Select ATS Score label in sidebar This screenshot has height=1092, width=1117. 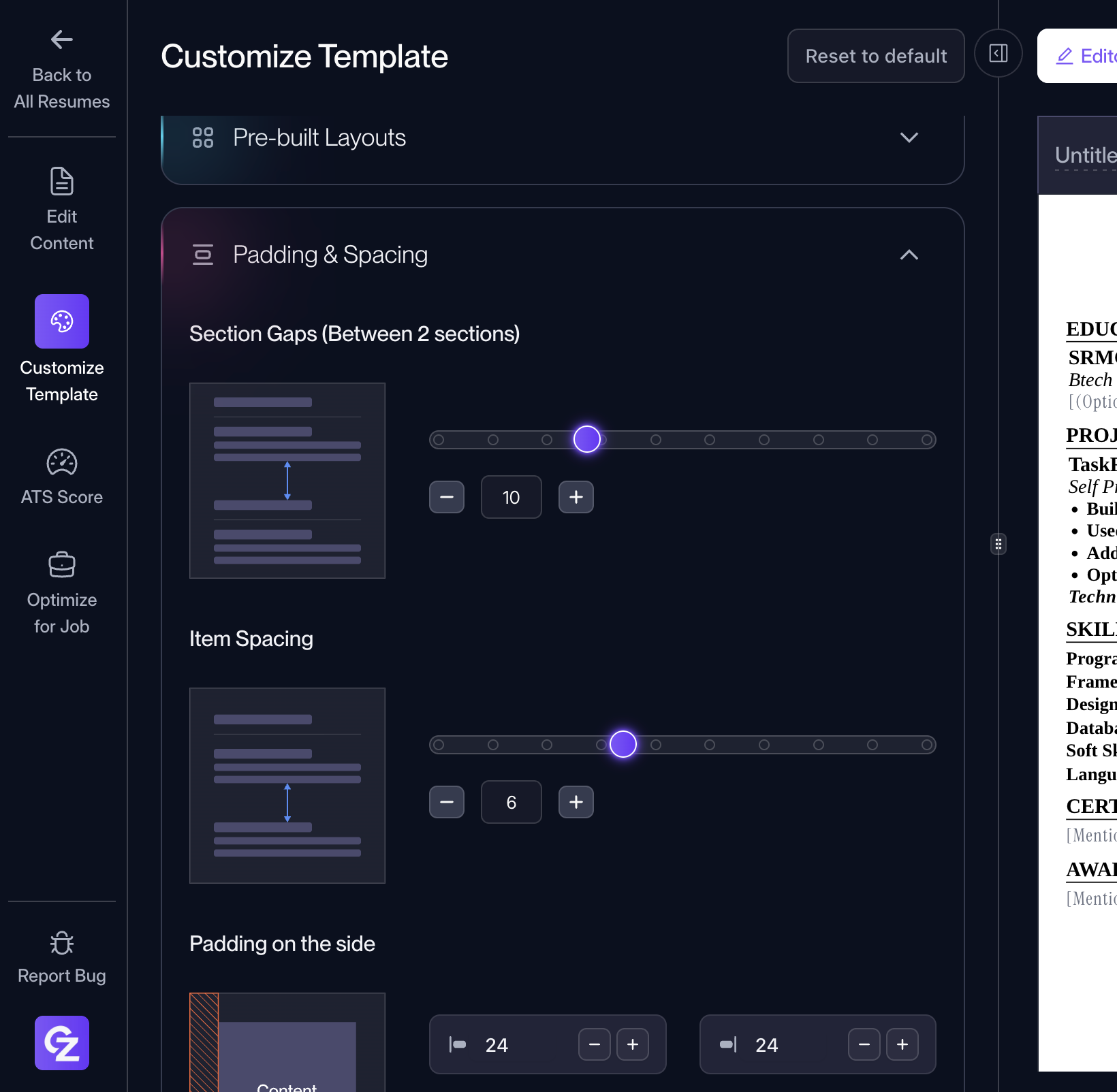pyautogui.click(x=62, y=497)
